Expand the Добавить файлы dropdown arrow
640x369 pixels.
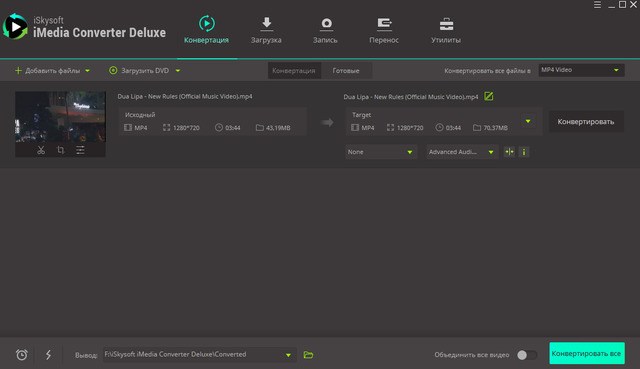87,71
